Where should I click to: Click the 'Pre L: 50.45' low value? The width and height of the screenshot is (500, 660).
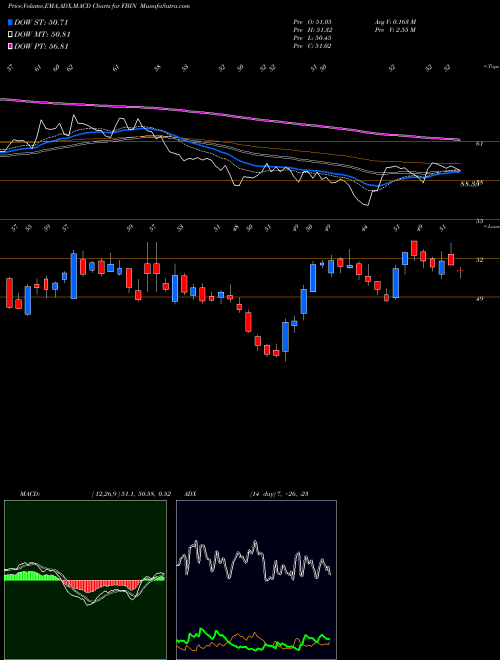point(313,38)
